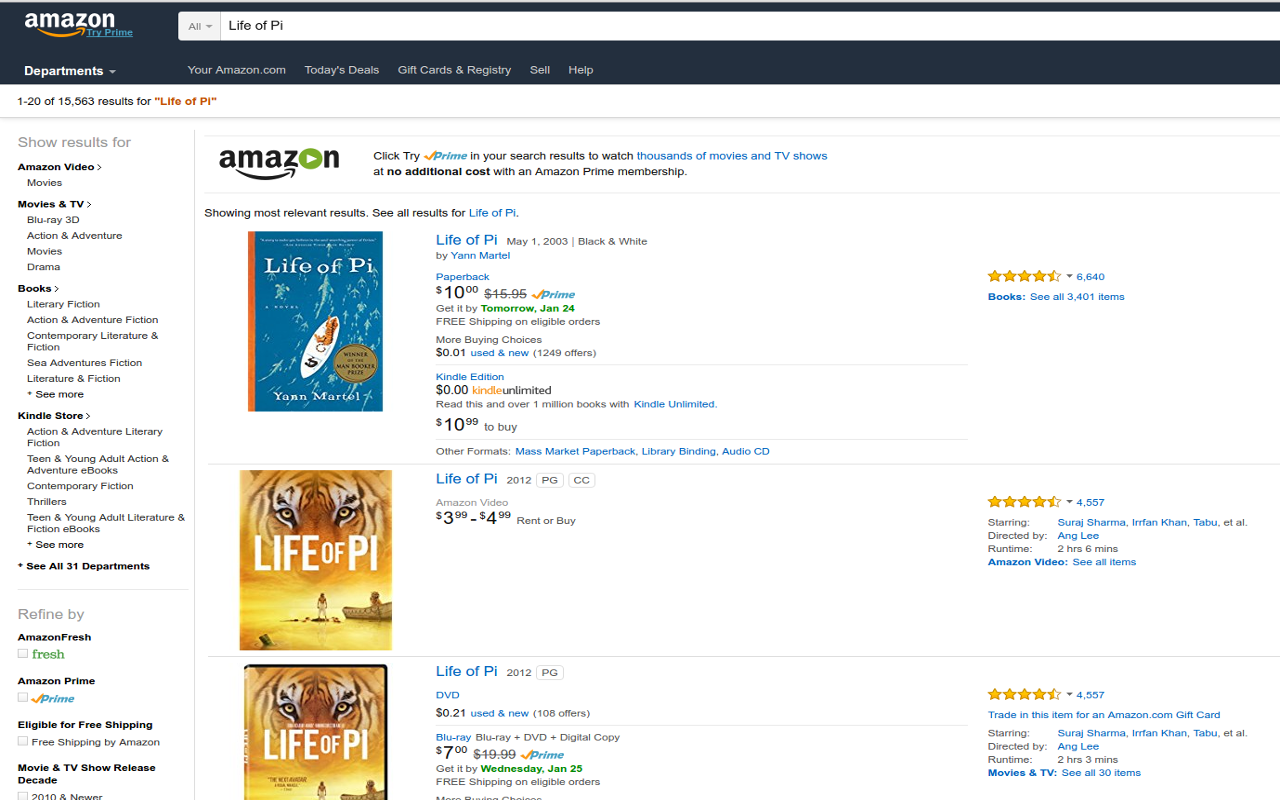Click the Amazon logo in header
Viewport: 1280px width, 800px height.
click(70, 24)
